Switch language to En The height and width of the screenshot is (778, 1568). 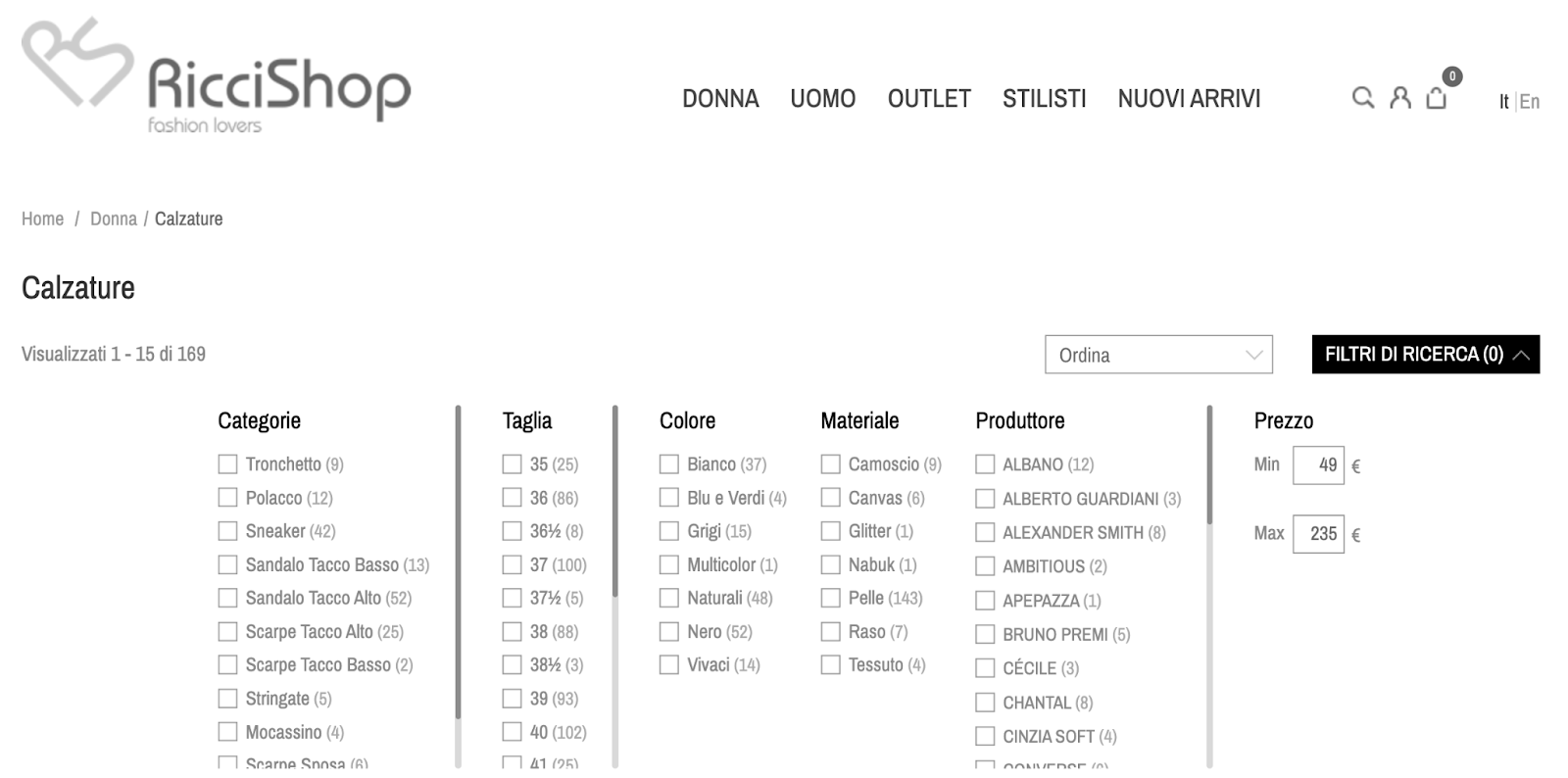point(1529,101)
